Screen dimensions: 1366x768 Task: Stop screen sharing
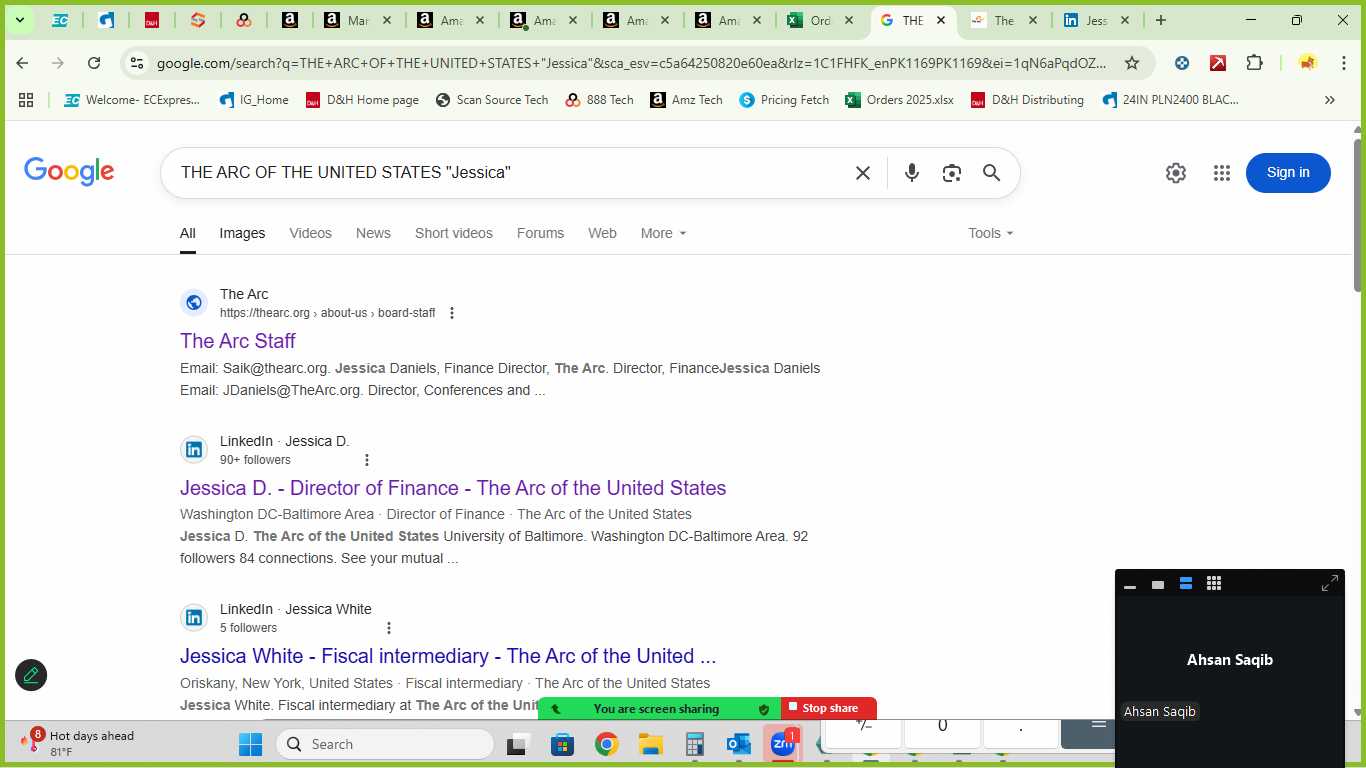click(829, 708)
